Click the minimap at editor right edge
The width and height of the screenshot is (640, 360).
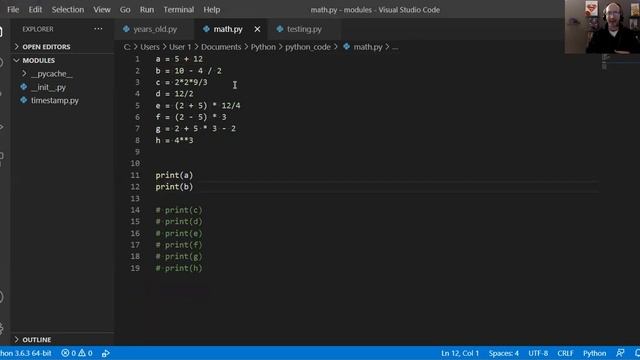pyautogui.click(x=604, y=62)
